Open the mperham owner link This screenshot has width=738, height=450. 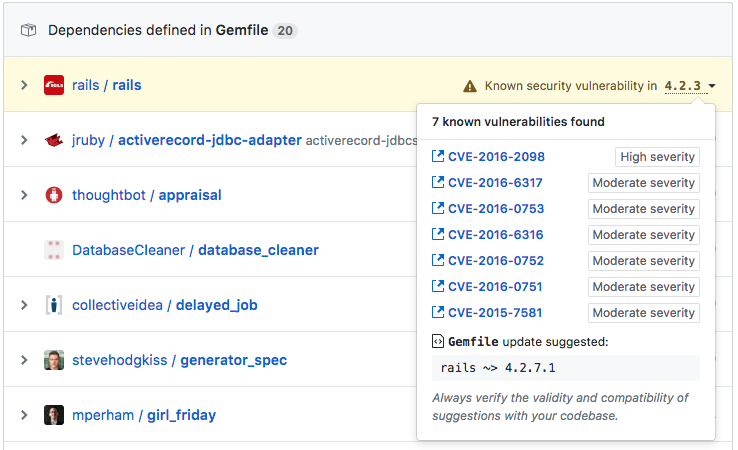point(103,415)
